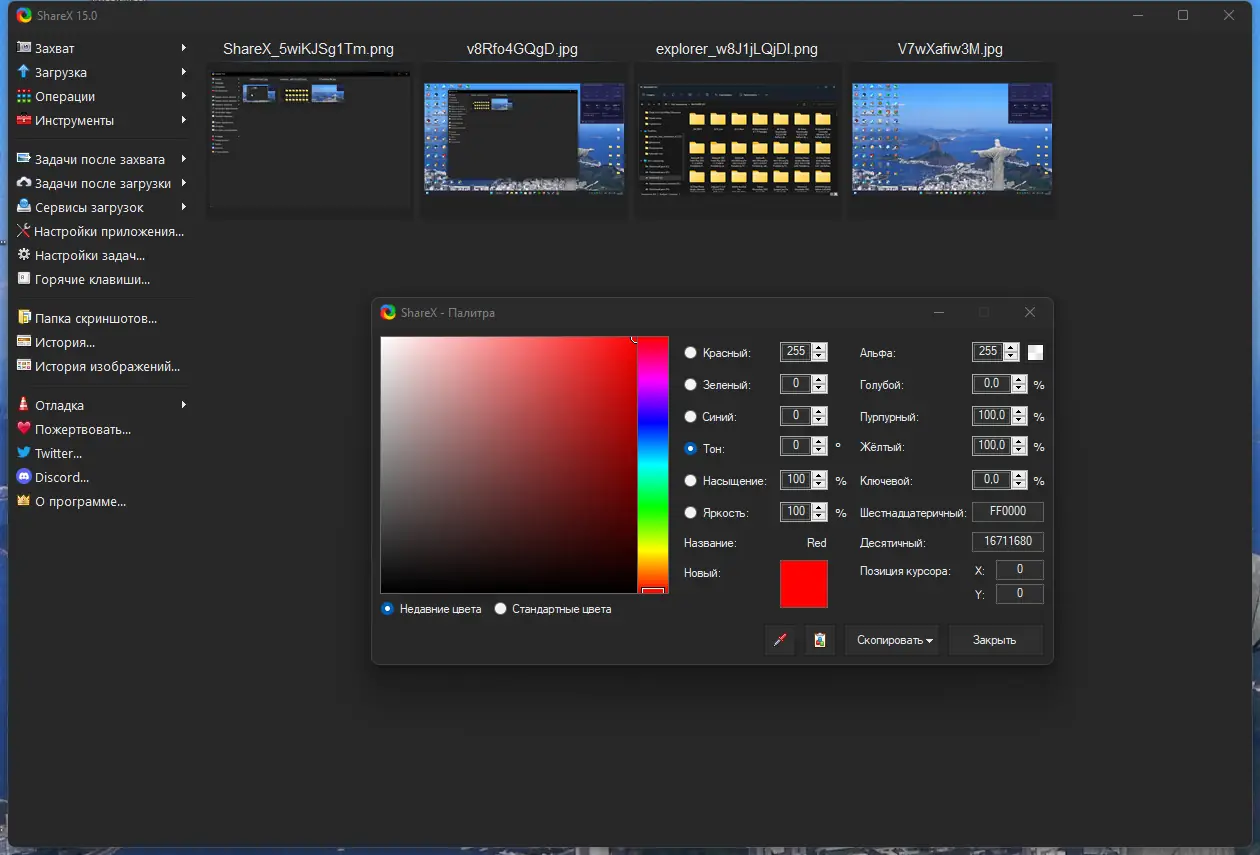
Task: Expand the Инструменты submenu arrow
Action: [x=184, y=120]
